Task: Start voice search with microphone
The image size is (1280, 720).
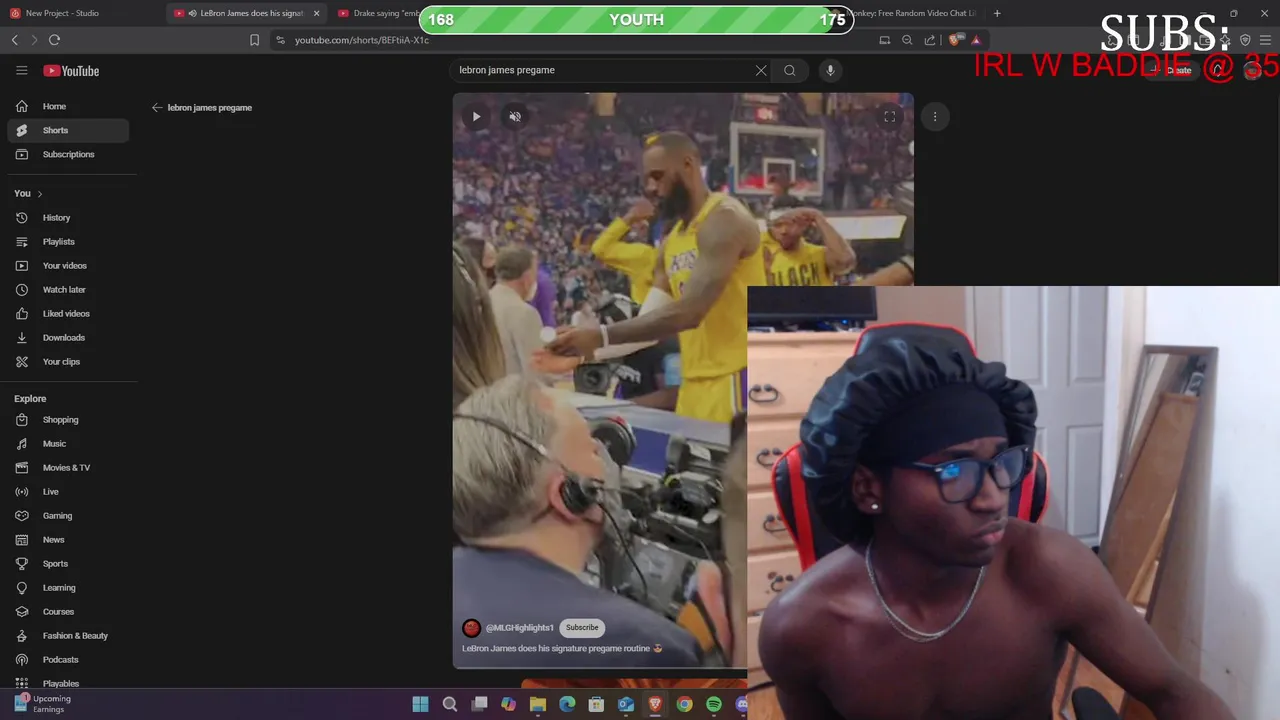Action: tap(830, 70)
